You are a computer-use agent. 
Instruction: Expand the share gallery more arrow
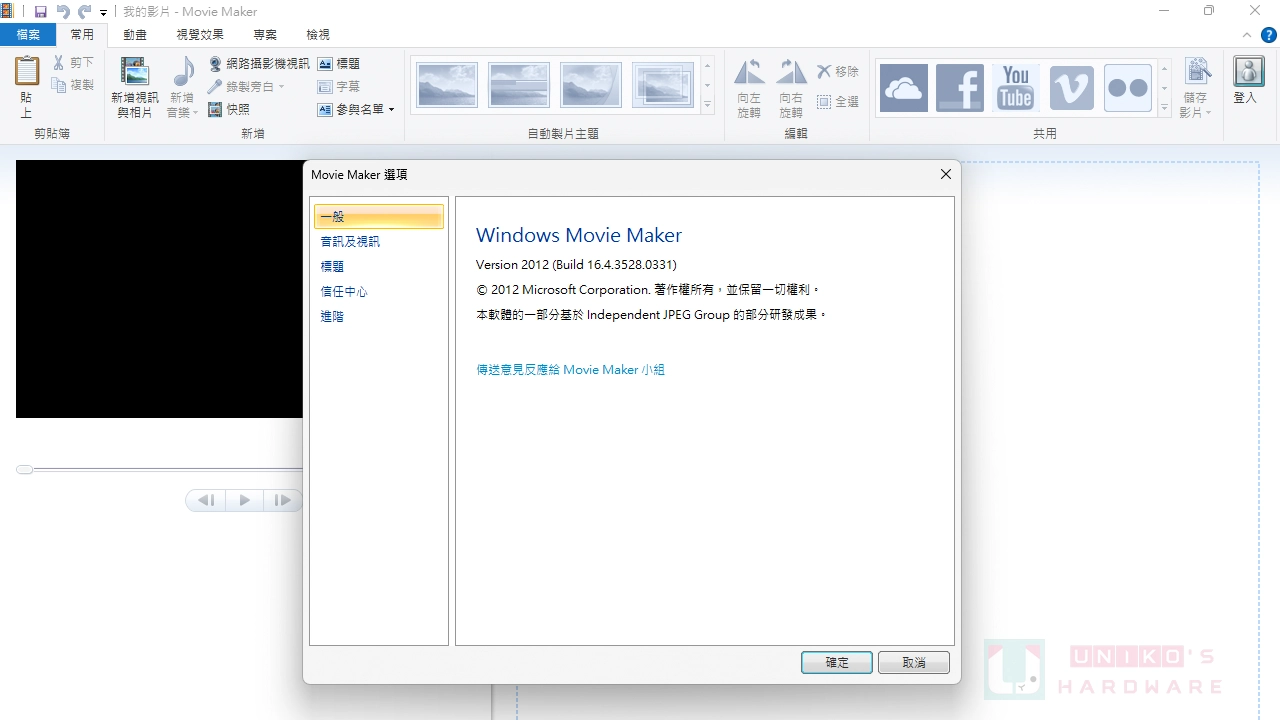[x=1164, y=107]
